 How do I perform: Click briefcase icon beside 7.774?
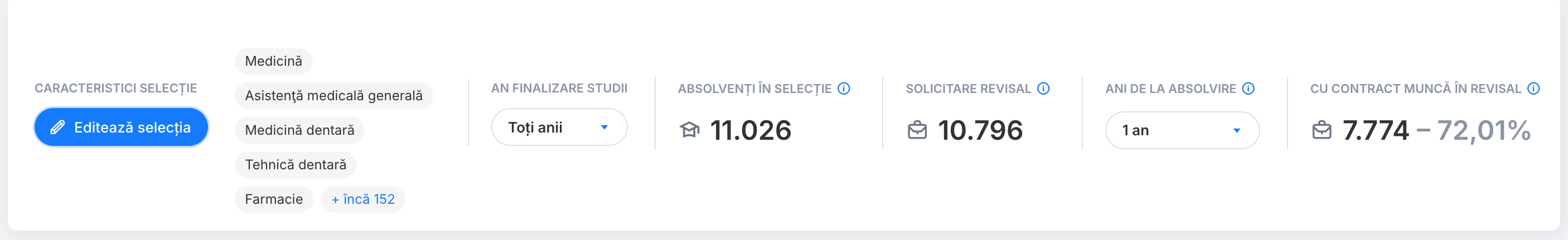click(x=1322, y=130)
